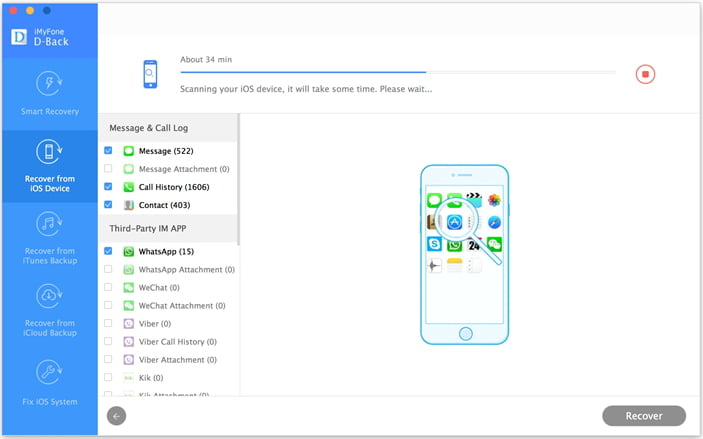
Task: Open Recover from iCloud Backup icon
Action: coord(49,296)
